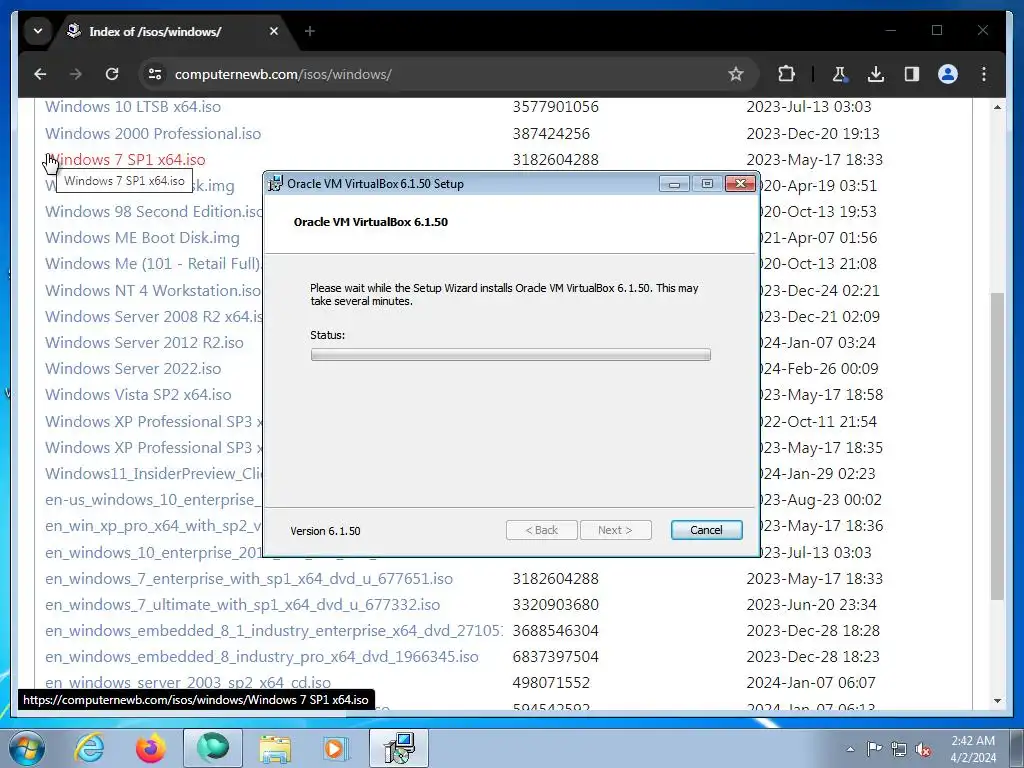
Task: Click file size 387424256
Action: (x=551, y=133)
